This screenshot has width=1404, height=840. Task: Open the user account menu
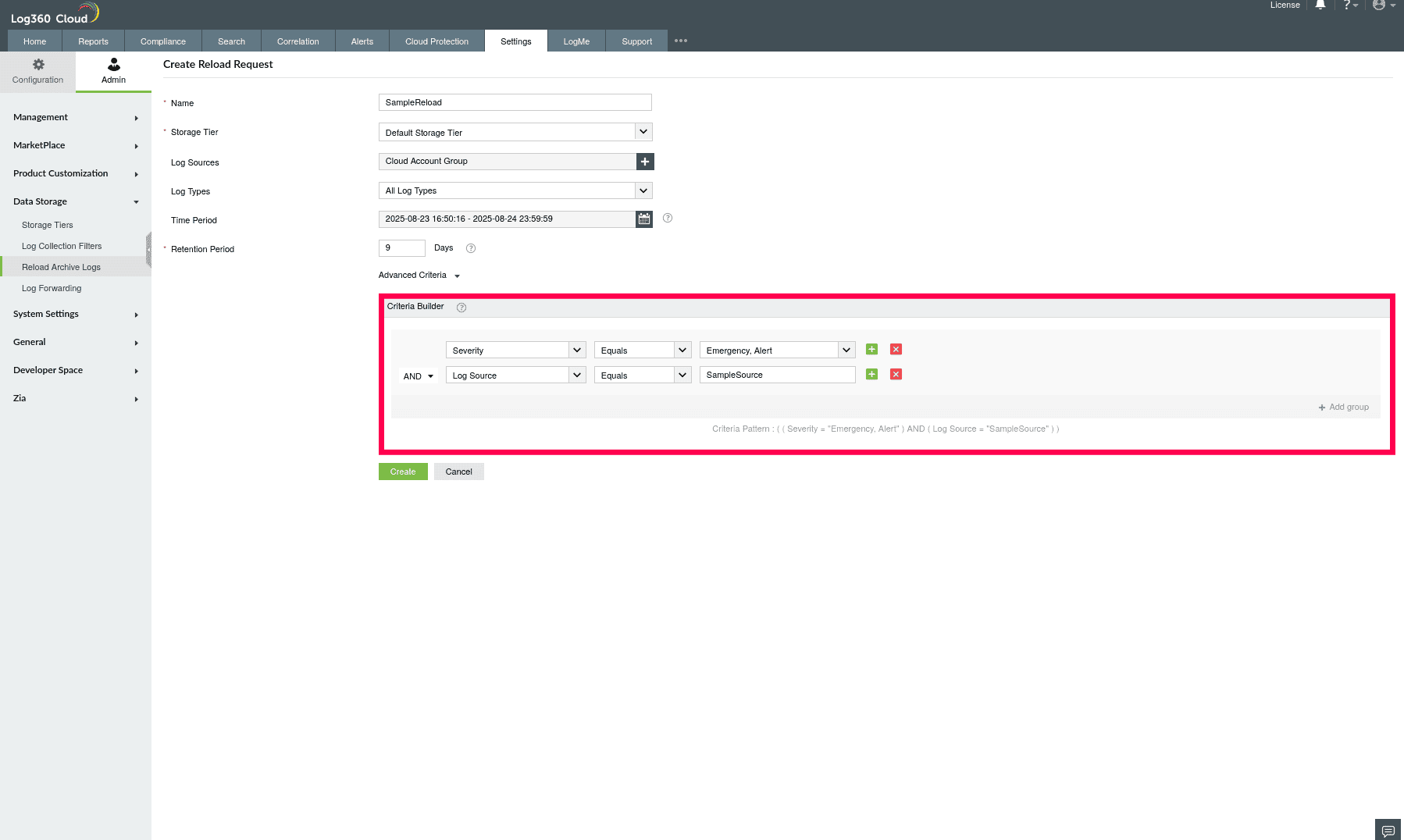(x=1384, y=5)
